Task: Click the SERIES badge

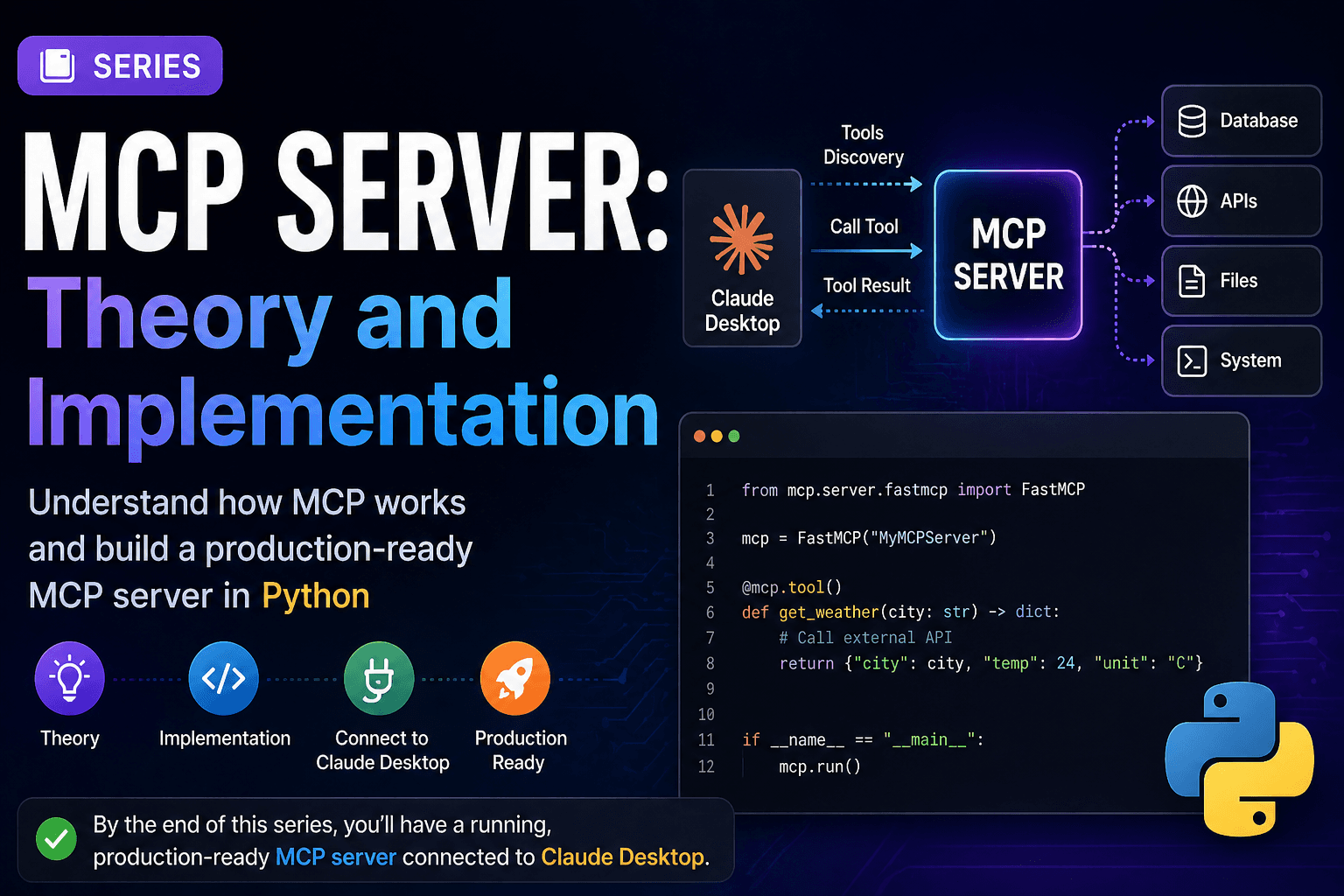Action: coord(120,66)
